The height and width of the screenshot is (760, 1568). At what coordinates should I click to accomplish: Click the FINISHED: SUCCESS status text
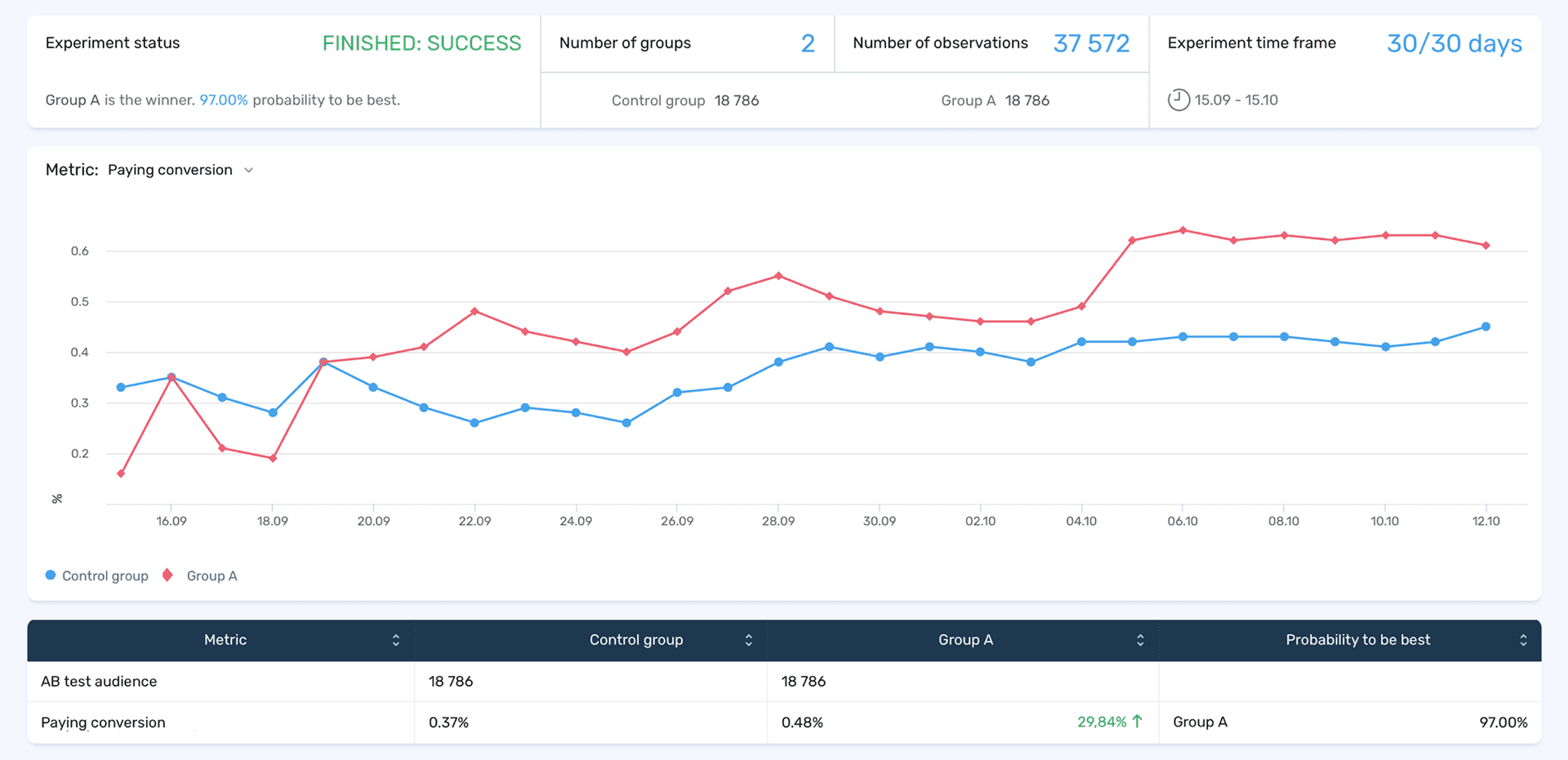click(422, 42)
